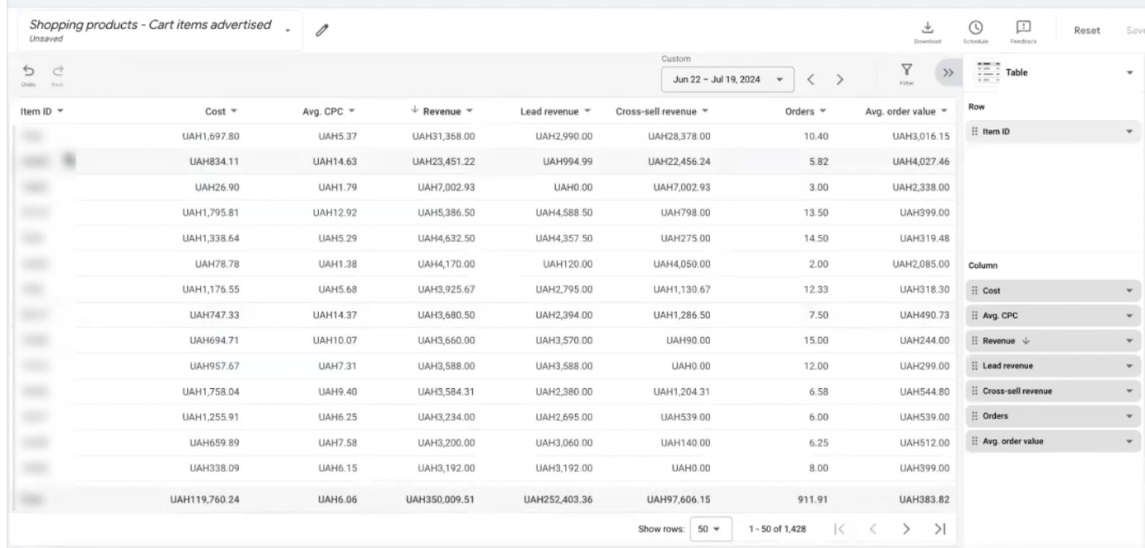This screenshot has width=1145, height=548.
Task: Go to the last page of results
Action: coord(940,527)
